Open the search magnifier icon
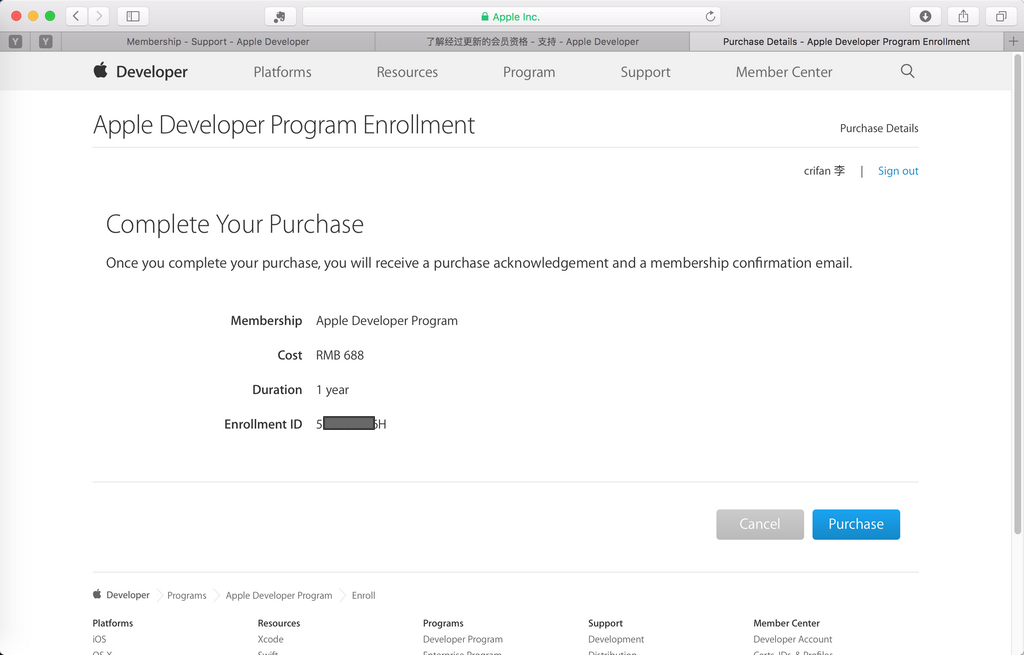The width and height of the screenshot is (1024, 655). (907, 71)
